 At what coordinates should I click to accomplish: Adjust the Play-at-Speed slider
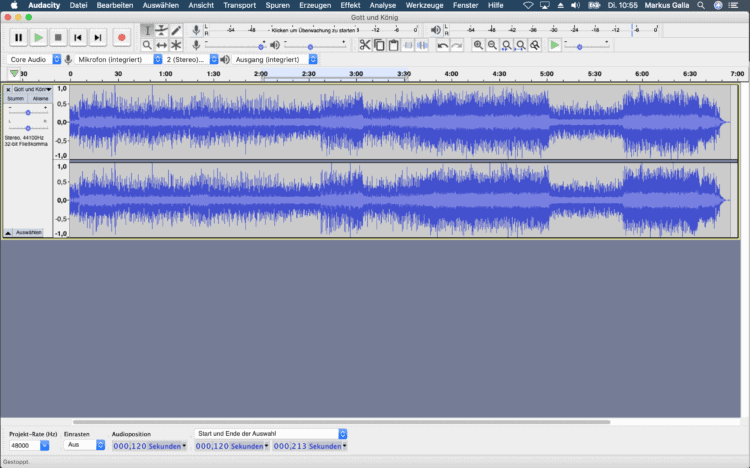(x=587, y=46)
